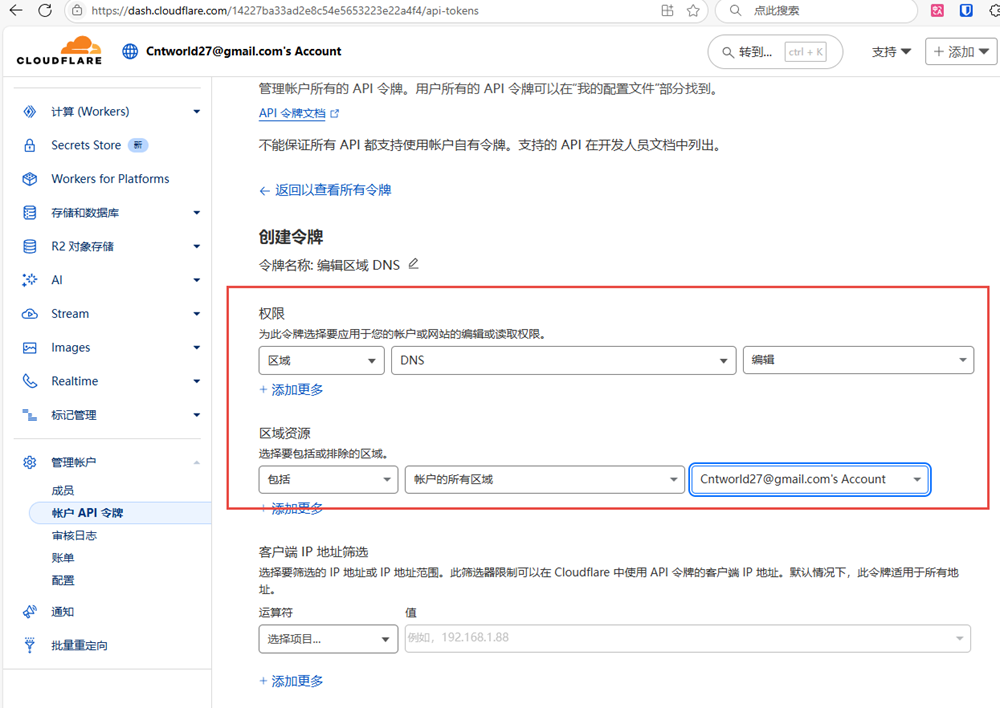Viewport: 1000px width, 708px height.
Task: Click the 转到 quick search button
Action: (x=775, y=52)
